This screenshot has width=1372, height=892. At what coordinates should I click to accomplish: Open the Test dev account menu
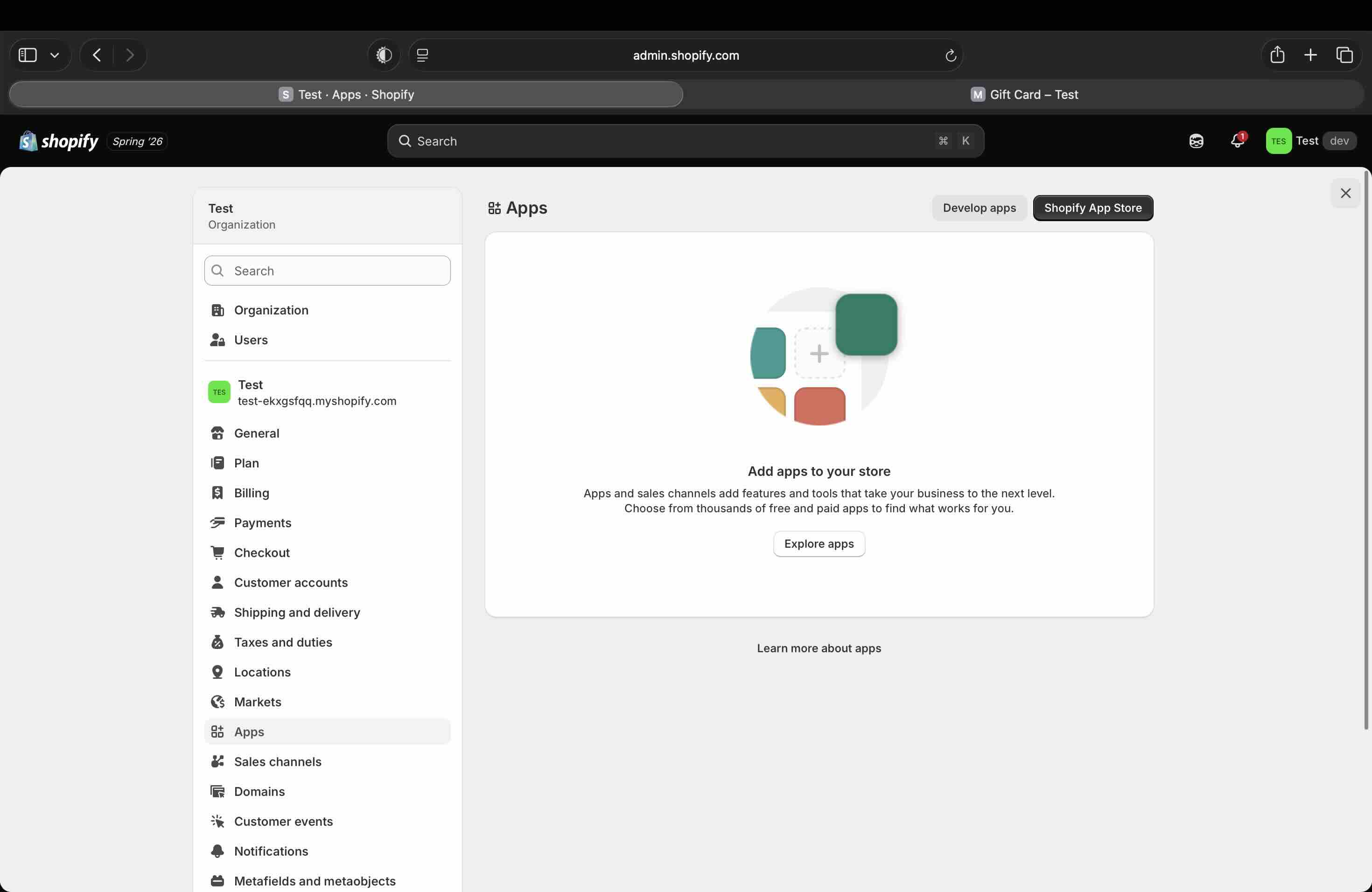point(1311,141)
